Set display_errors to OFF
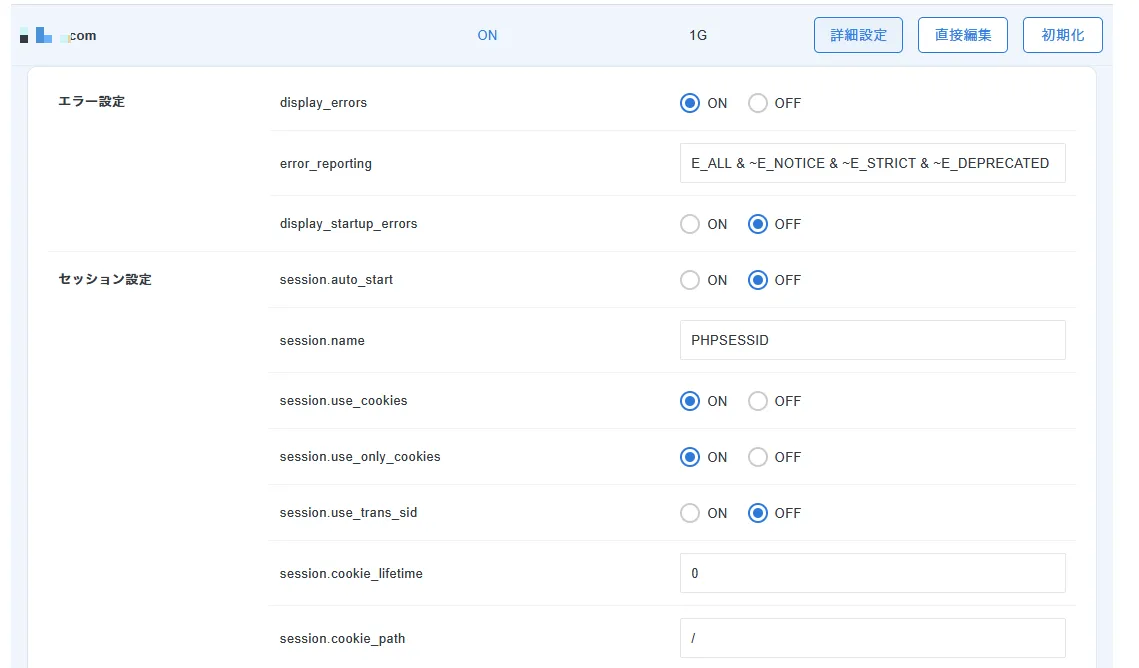The height and width of the screenshot is (668, 1139). 758,103
